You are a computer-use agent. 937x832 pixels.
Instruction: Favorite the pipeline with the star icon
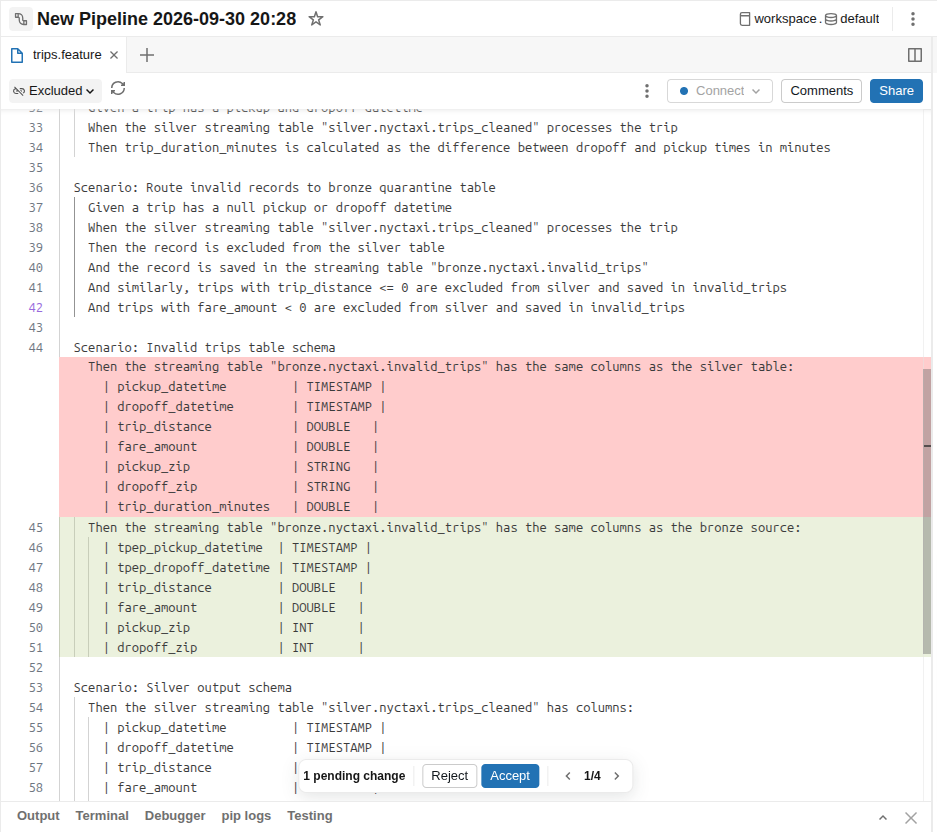pyautogui.click(x=316, y=19)
